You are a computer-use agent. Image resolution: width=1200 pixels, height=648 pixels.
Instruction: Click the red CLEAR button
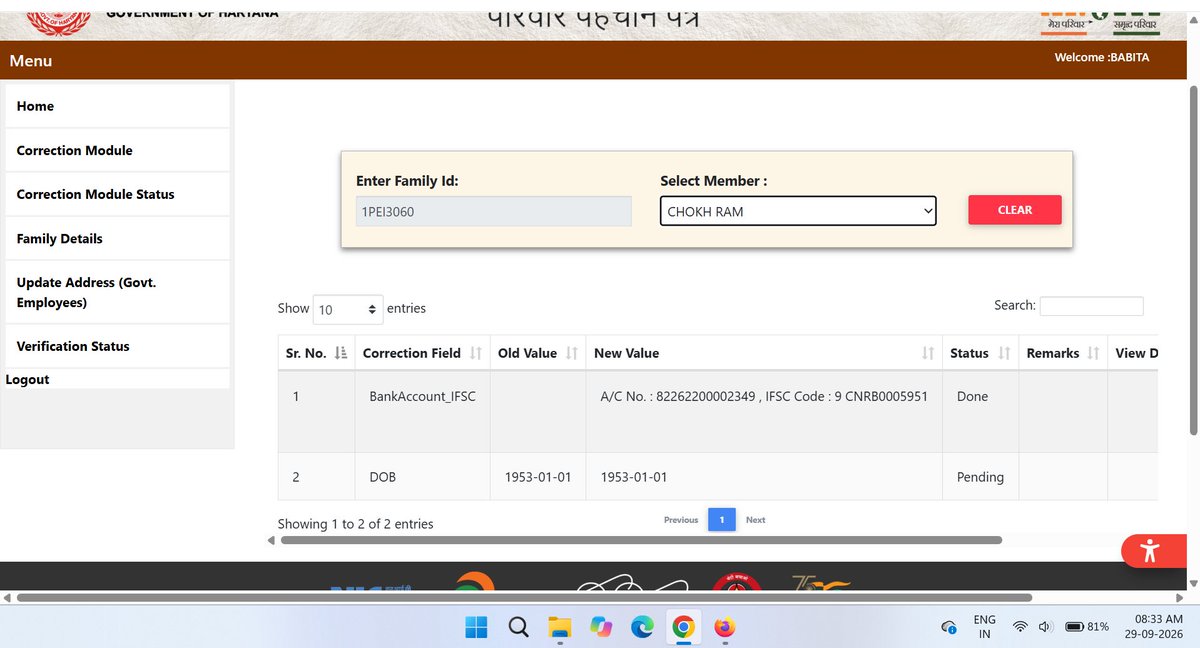point(1015,210)
